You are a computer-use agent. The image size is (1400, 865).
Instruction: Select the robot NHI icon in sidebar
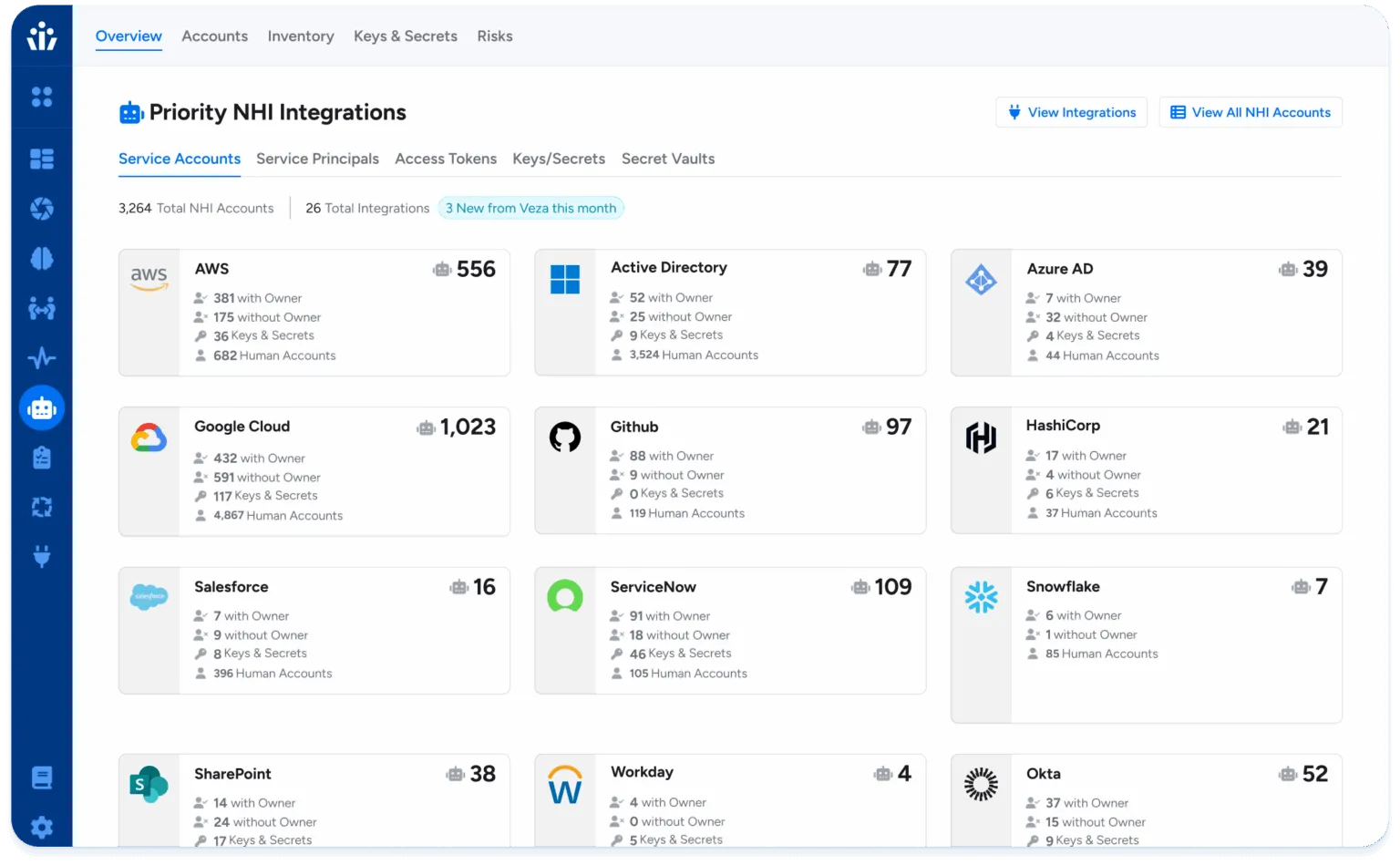(x=42, y=408)
